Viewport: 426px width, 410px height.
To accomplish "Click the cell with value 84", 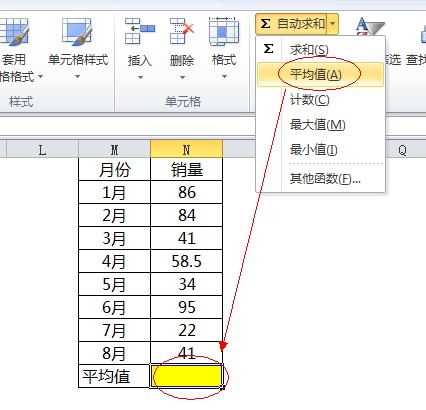I will click(187, 215).
